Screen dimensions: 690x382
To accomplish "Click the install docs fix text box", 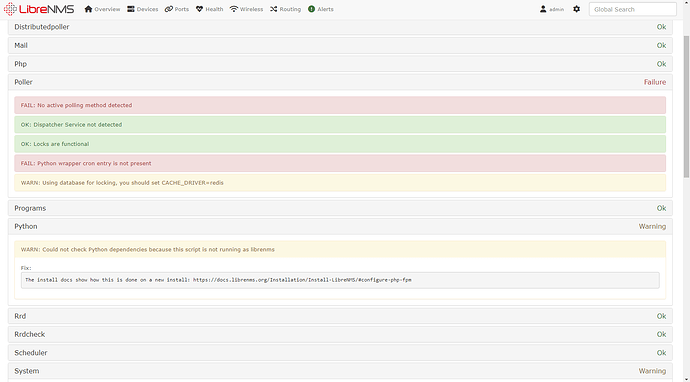I will coord(340,280).
